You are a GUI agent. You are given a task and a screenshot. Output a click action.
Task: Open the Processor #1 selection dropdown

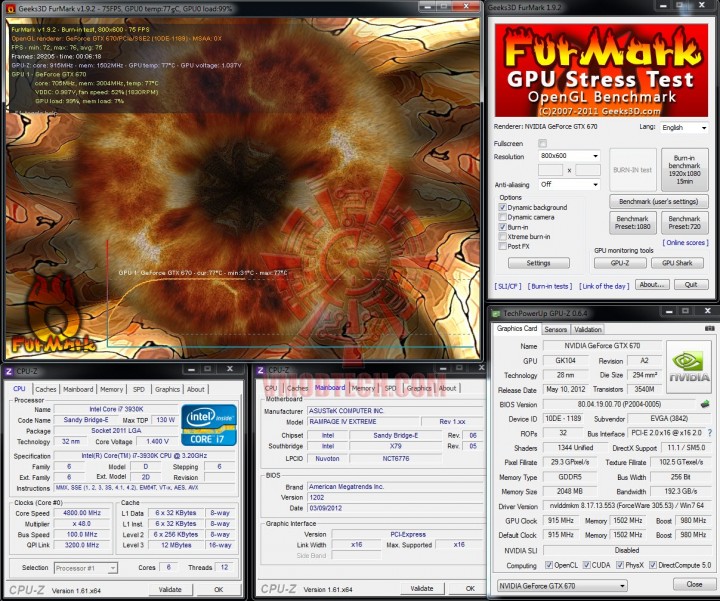tap(86, 568)
